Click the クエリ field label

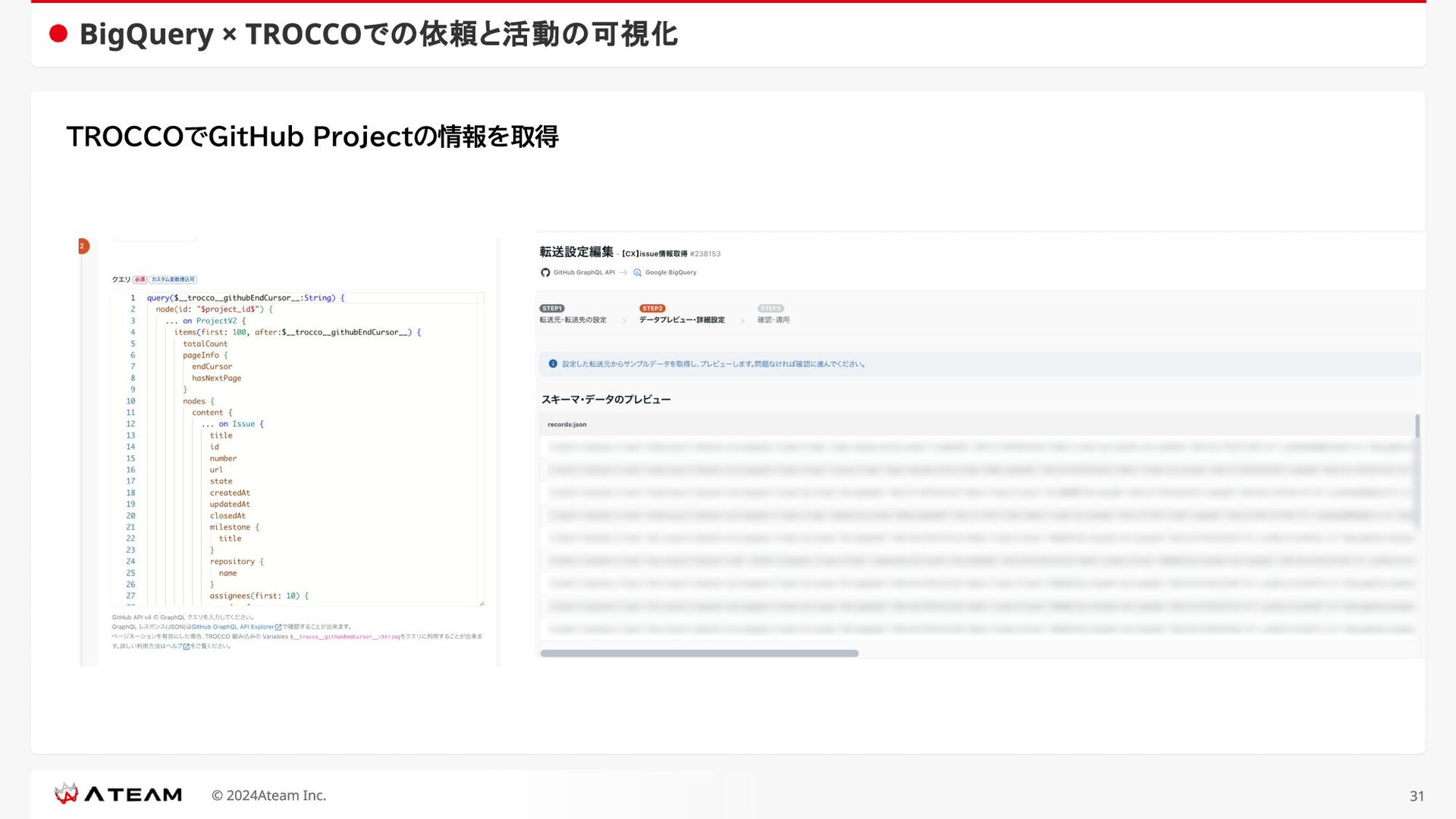click(x=121, y=280)
